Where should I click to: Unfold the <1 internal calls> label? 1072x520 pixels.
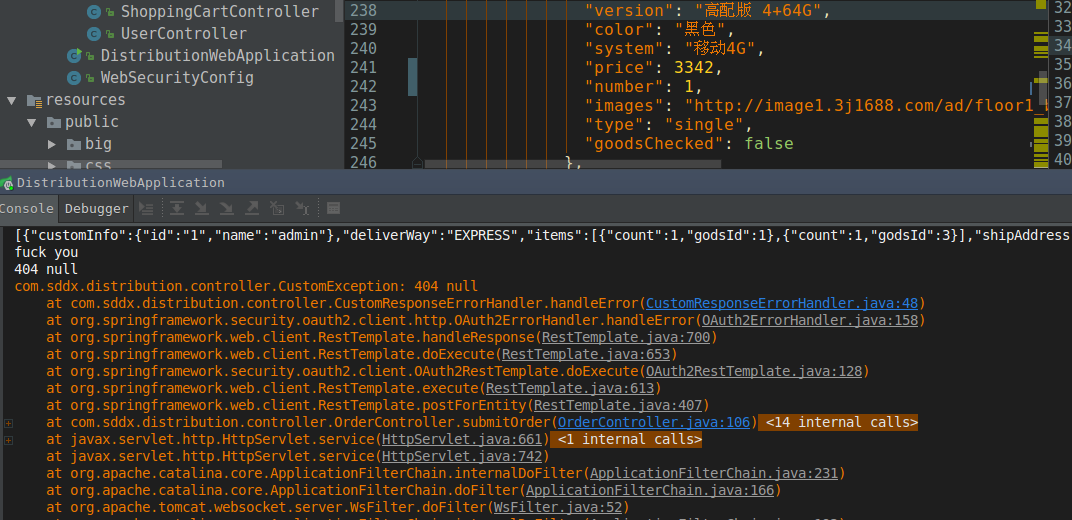[x=626, y=439]
